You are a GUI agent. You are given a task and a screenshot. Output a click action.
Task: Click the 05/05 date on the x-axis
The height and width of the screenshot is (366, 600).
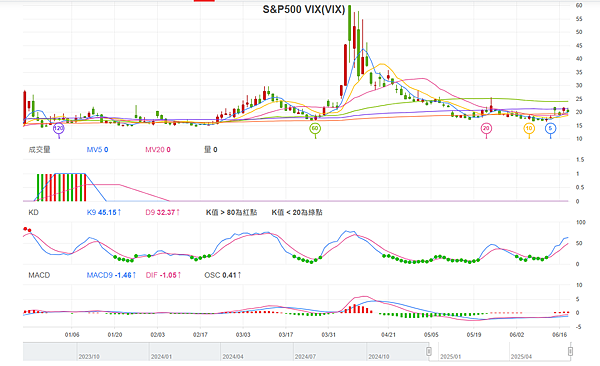[x=431, y=335]
